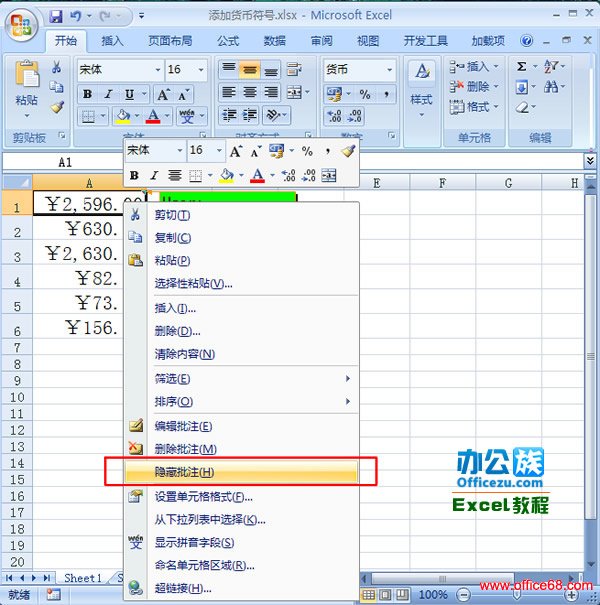Apply ribbon fill color bucket

(123, 116)
